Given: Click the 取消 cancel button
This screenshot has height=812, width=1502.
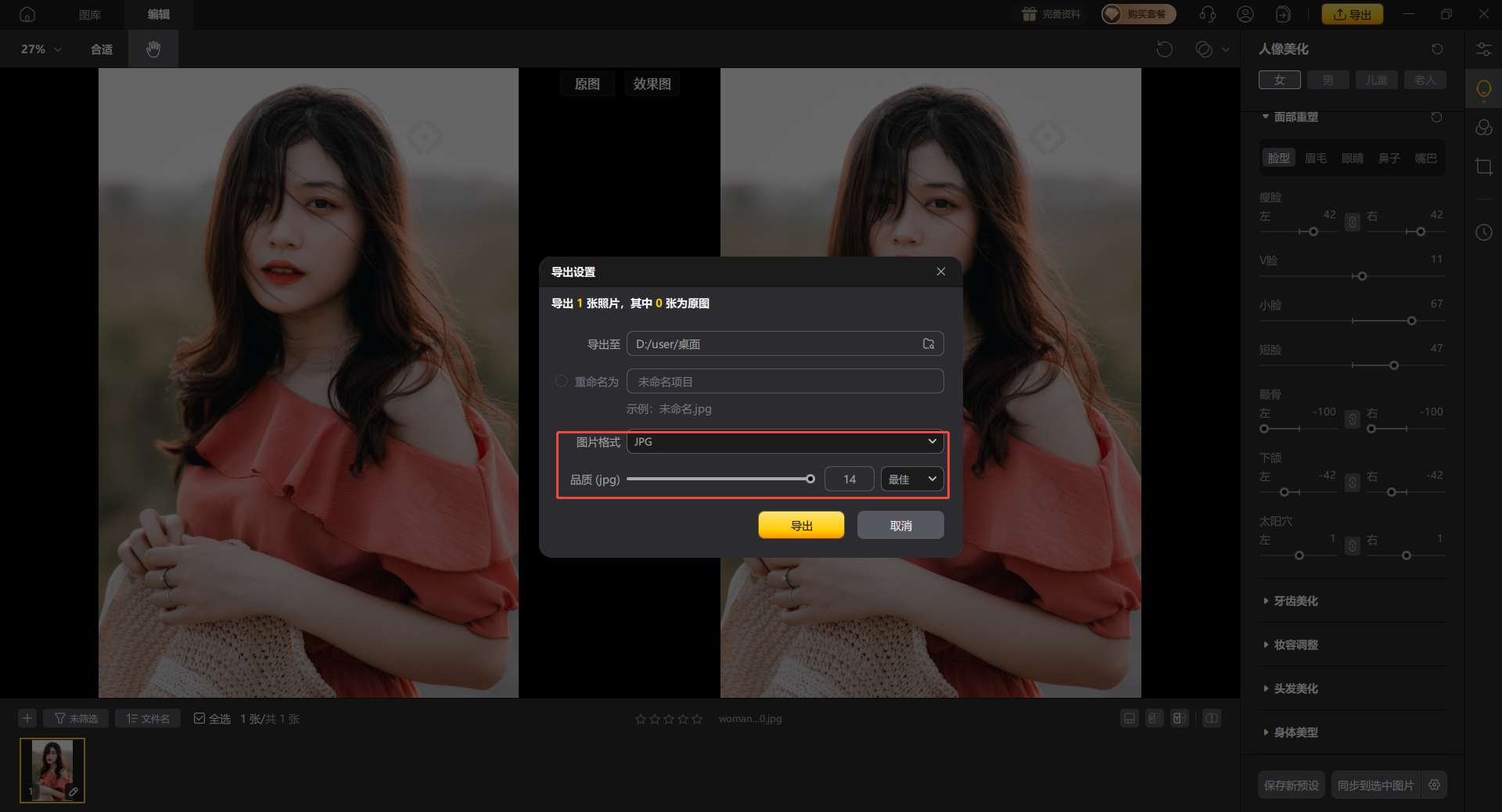Looking at the screenshot, I should point(900,526).
